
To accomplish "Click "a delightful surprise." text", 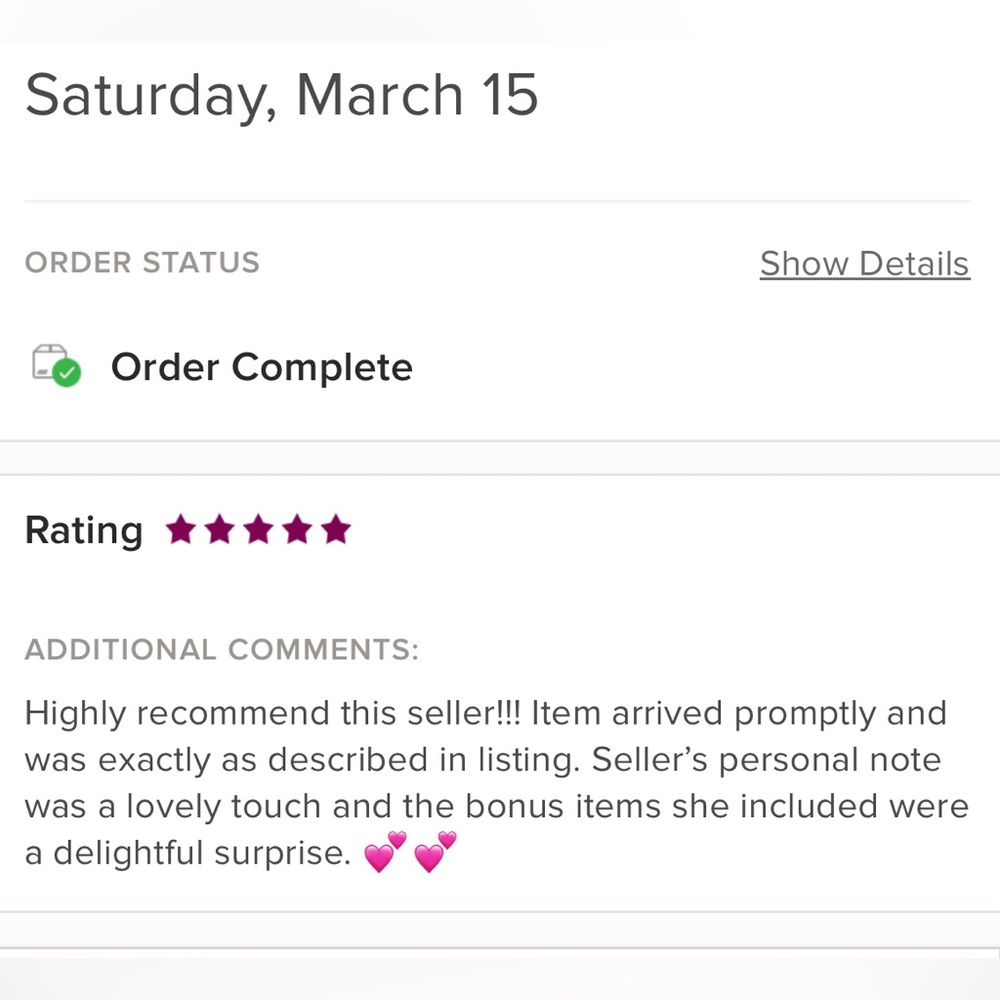I will (188, 853).
